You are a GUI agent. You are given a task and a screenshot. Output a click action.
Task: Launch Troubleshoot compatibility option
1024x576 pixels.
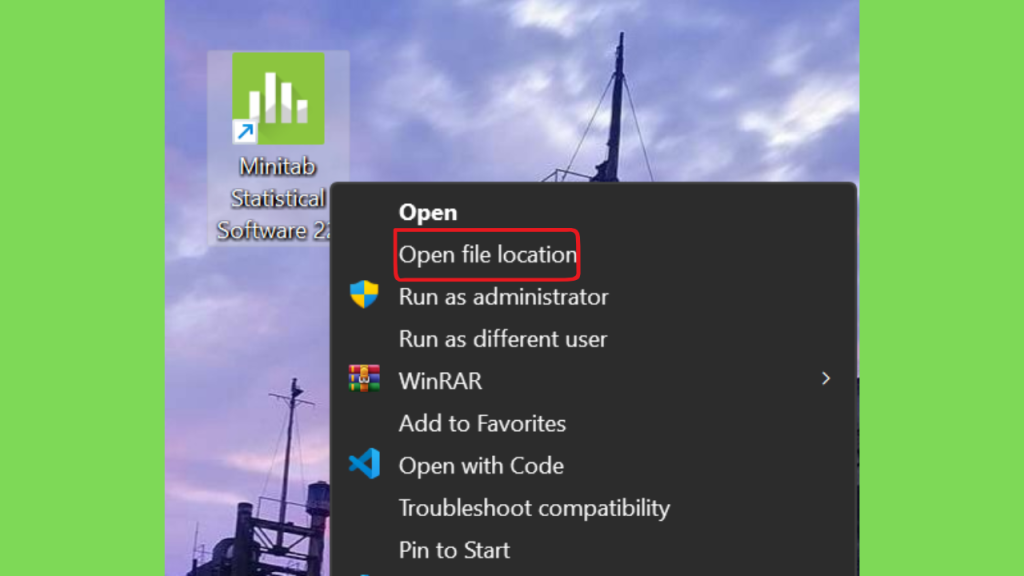coord(534,508)
